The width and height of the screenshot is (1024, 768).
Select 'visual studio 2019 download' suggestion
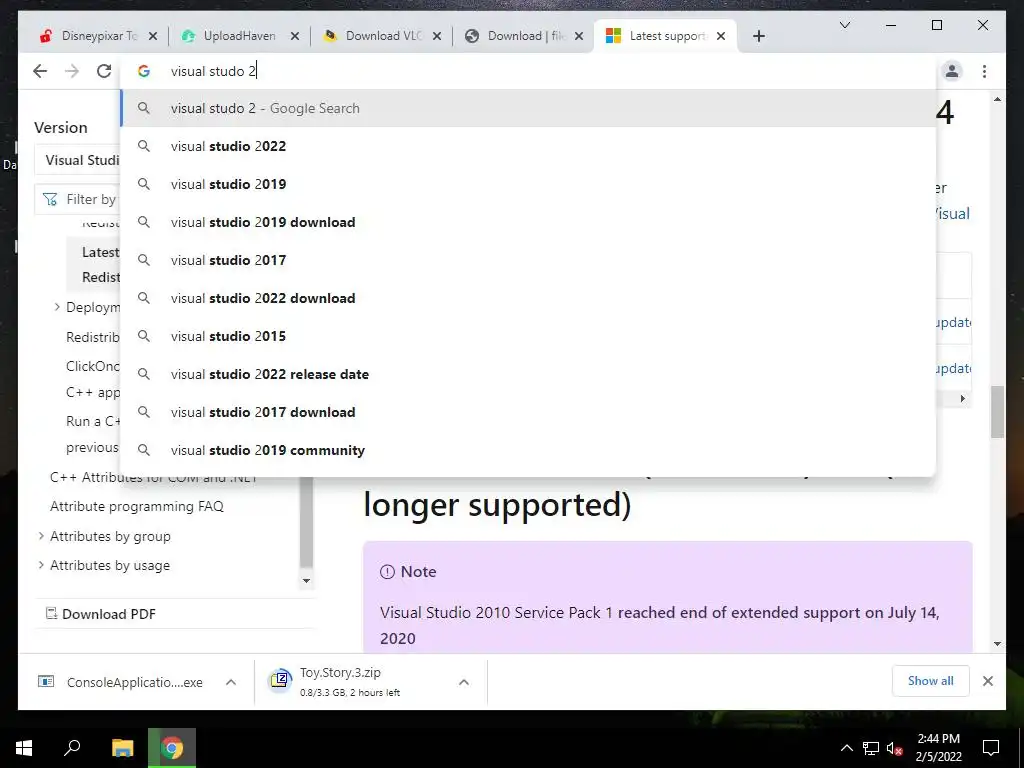click(528, 222)
